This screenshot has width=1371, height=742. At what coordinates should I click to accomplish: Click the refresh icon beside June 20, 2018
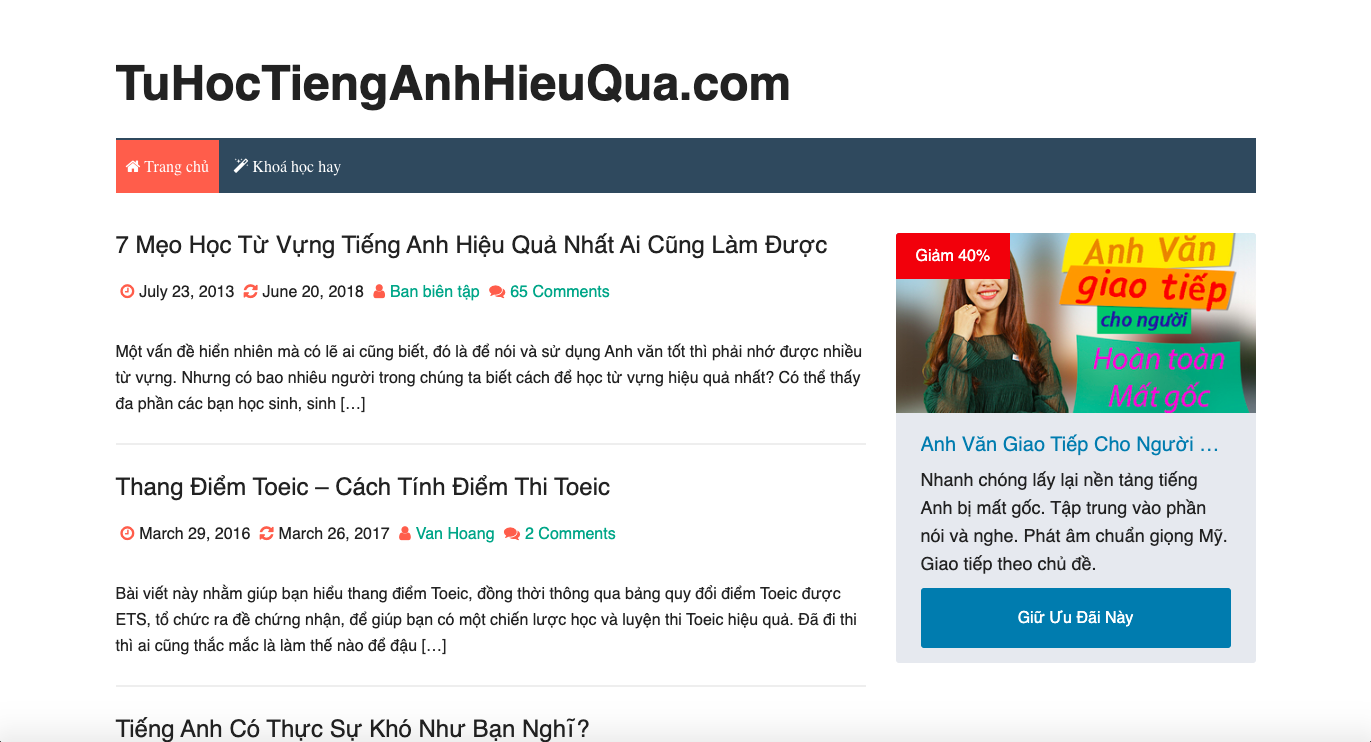[x=251, y=292]
